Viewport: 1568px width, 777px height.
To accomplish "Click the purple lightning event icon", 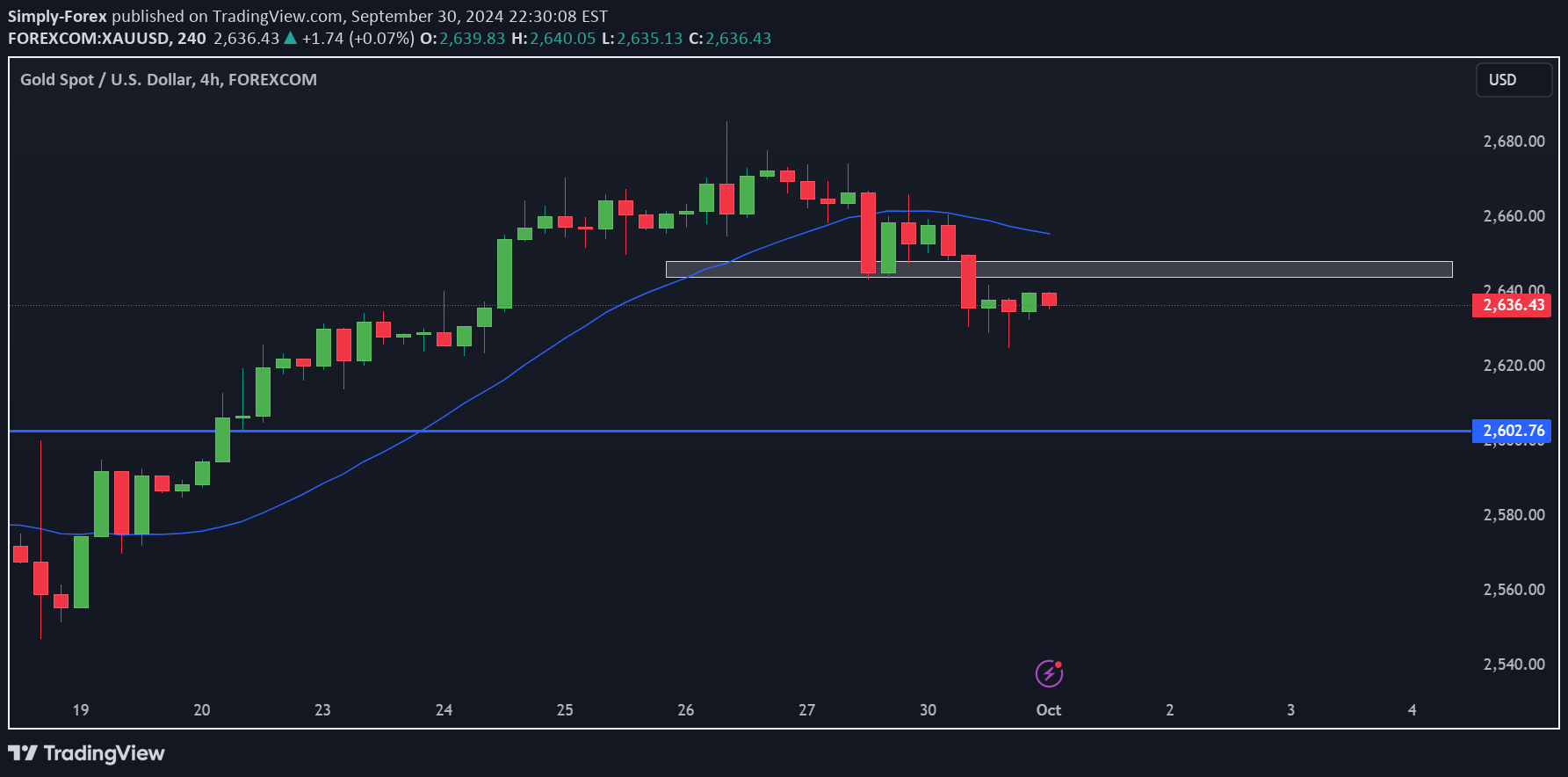I will coord(1049,673).
